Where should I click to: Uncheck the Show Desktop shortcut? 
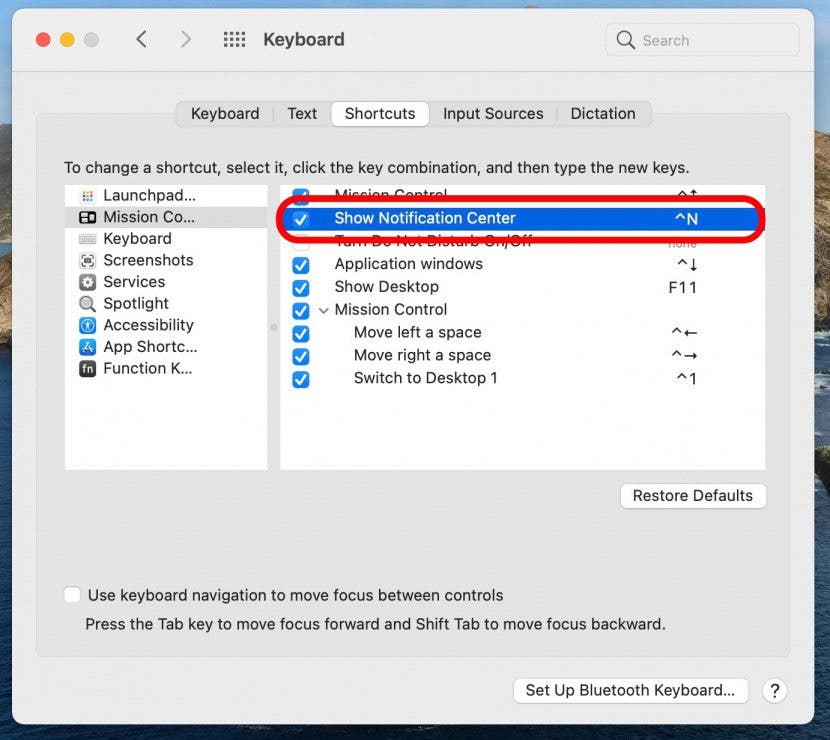pos(301,287)
